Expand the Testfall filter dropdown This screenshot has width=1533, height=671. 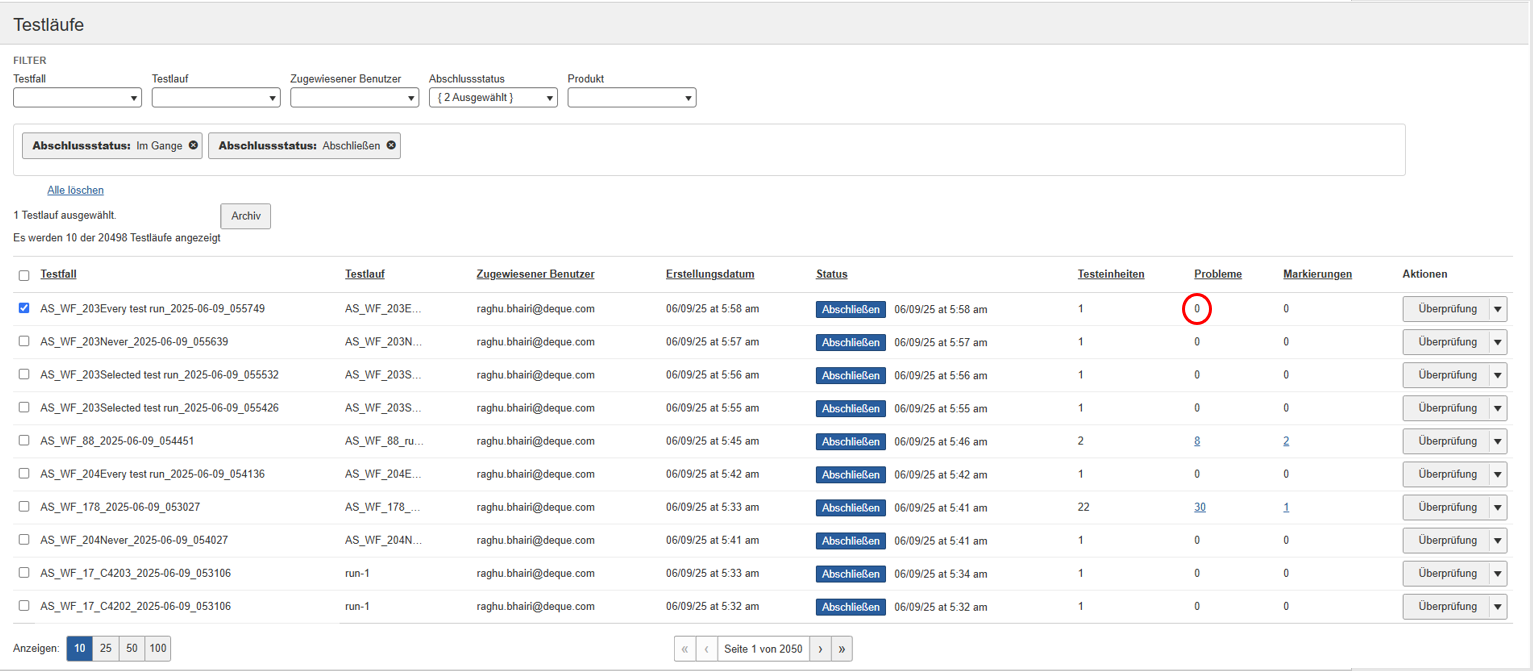pyautogui.click(x=77, y=98)
